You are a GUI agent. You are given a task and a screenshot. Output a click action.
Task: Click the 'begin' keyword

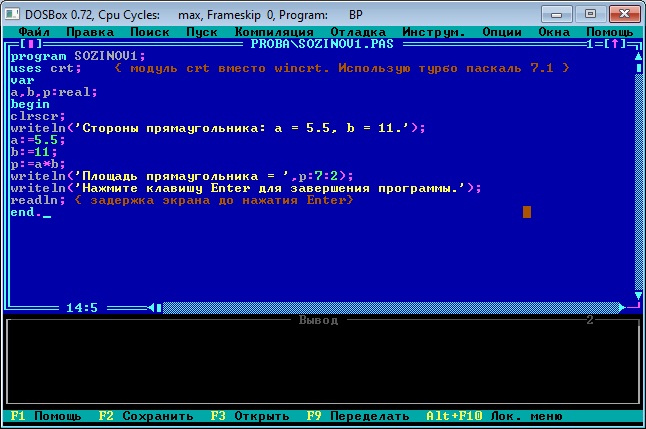tap(30, 104)
